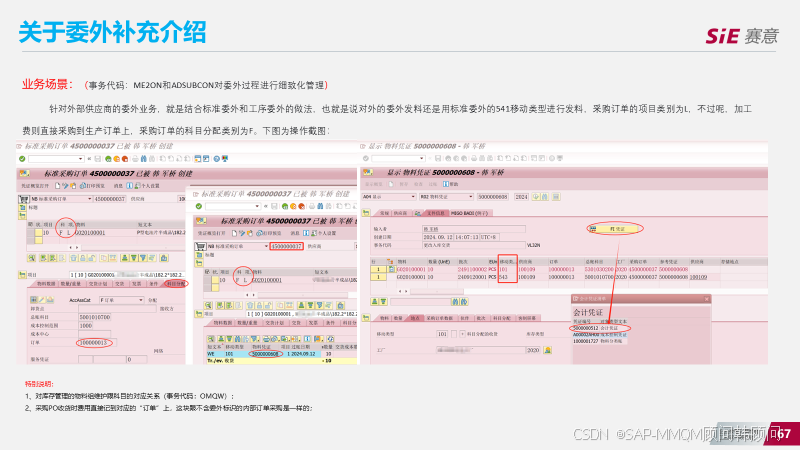Click FI 凭证 button in material document window
This screenshot has height=450, width=800.
(615, 229)
